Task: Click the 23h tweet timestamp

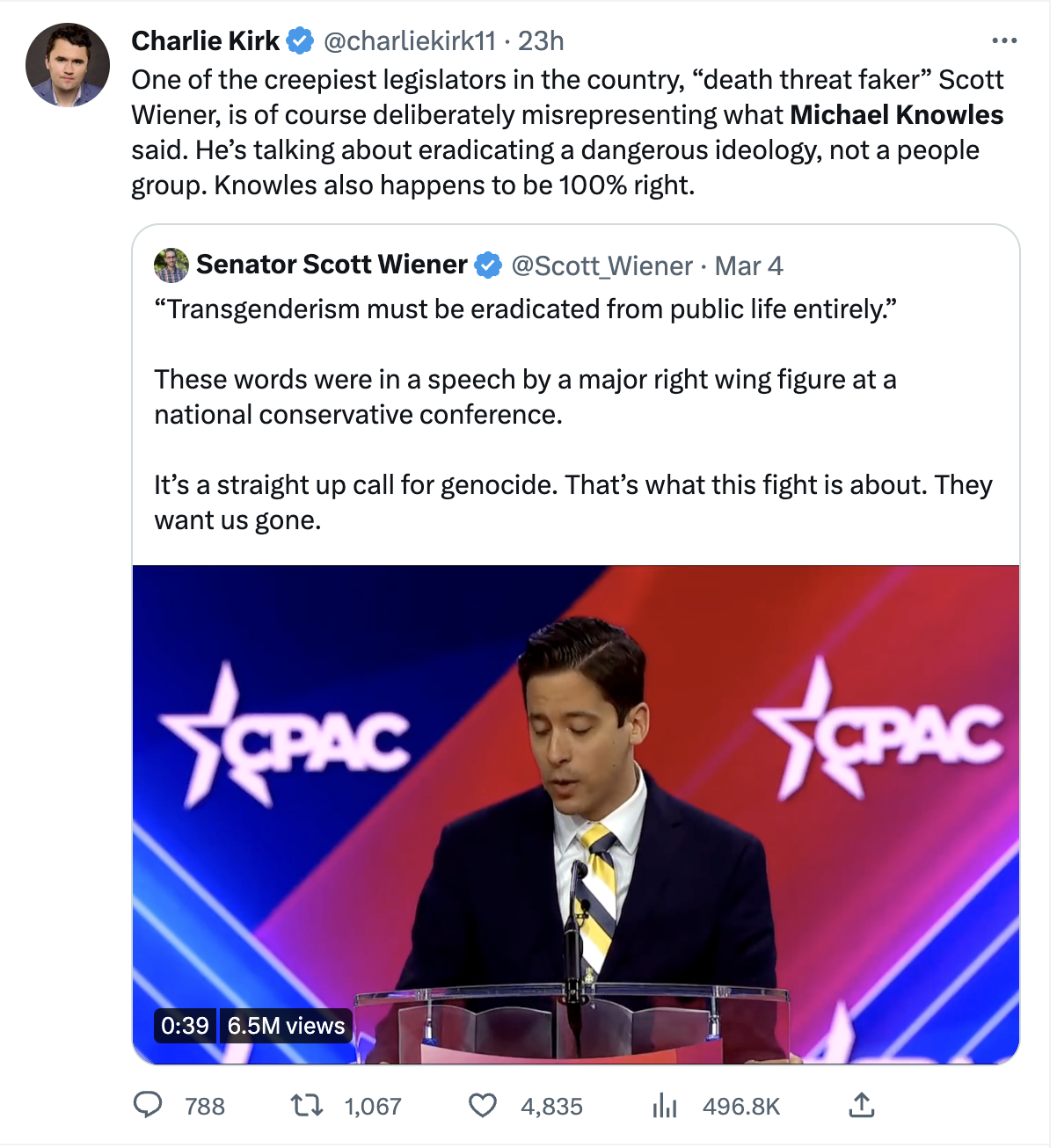Action: 541,40
